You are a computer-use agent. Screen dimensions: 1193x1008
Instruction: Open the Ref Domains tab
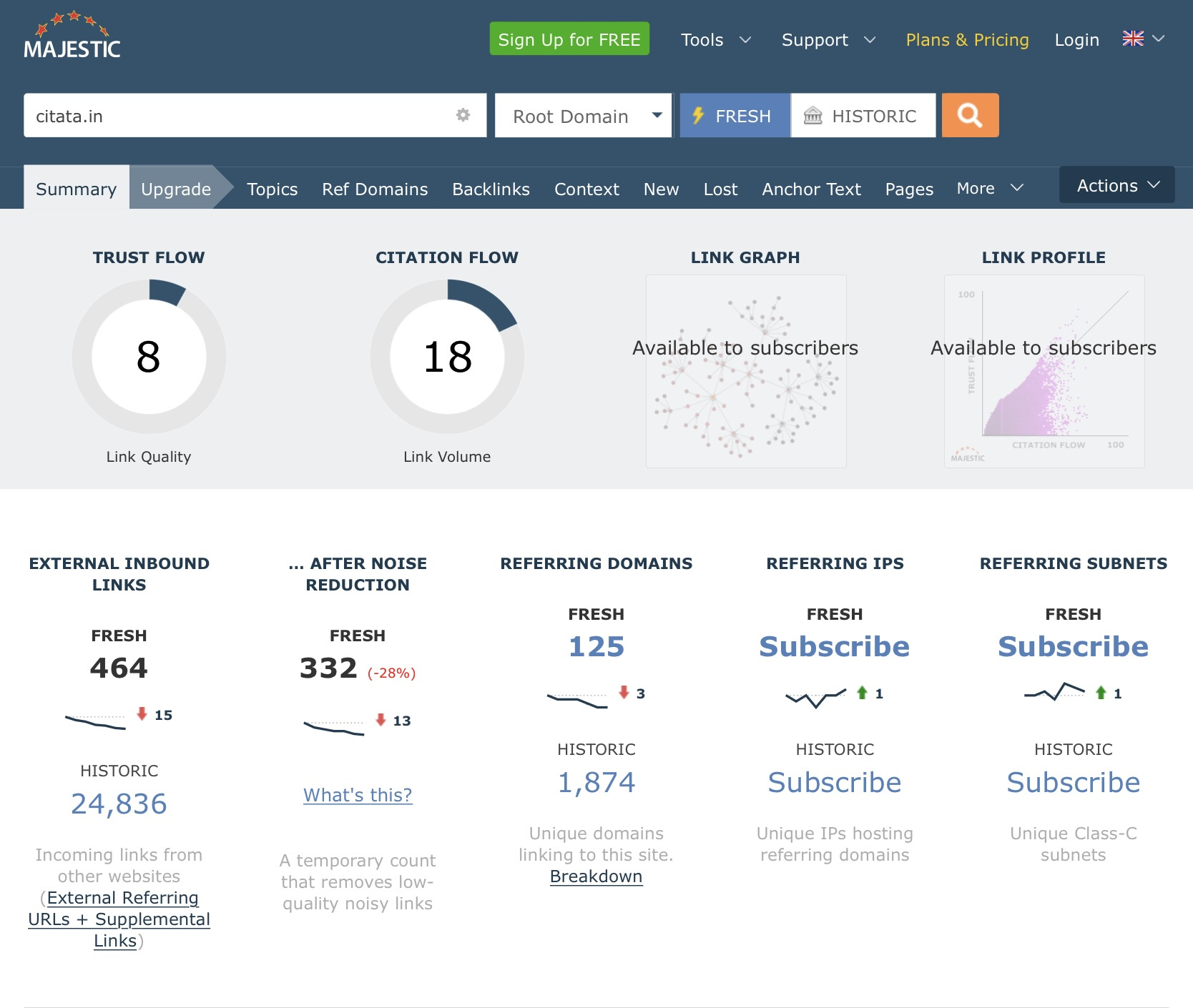click(x=375, y=189)
